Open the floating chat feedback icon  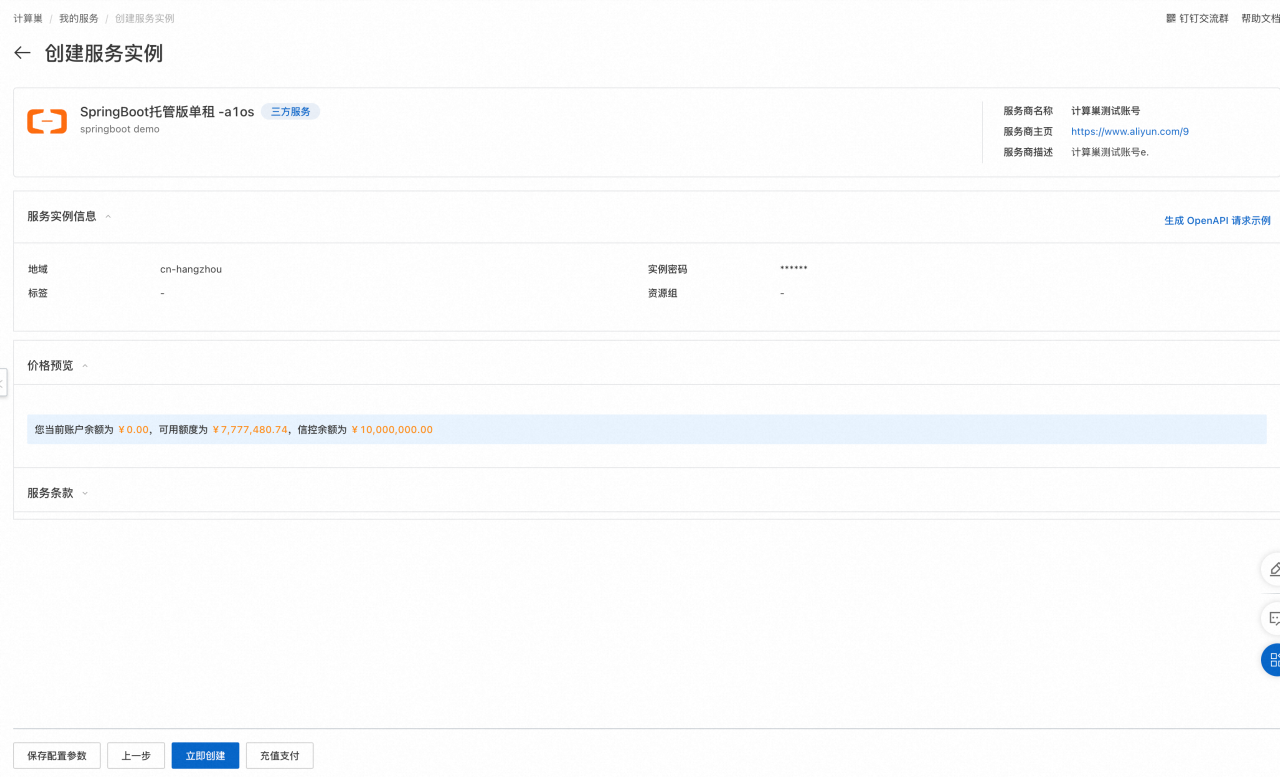tap(1272, 618)
